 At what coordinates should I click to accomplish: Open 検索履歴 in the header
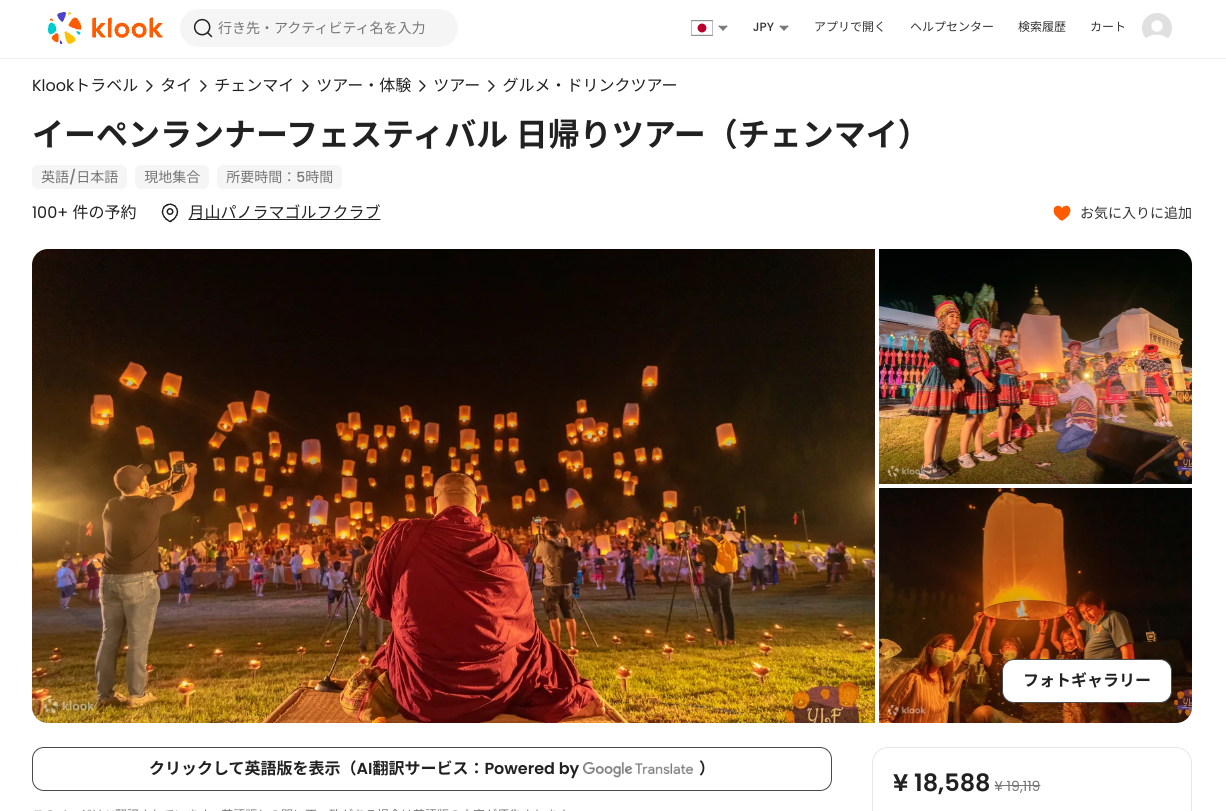[1042, 27]
